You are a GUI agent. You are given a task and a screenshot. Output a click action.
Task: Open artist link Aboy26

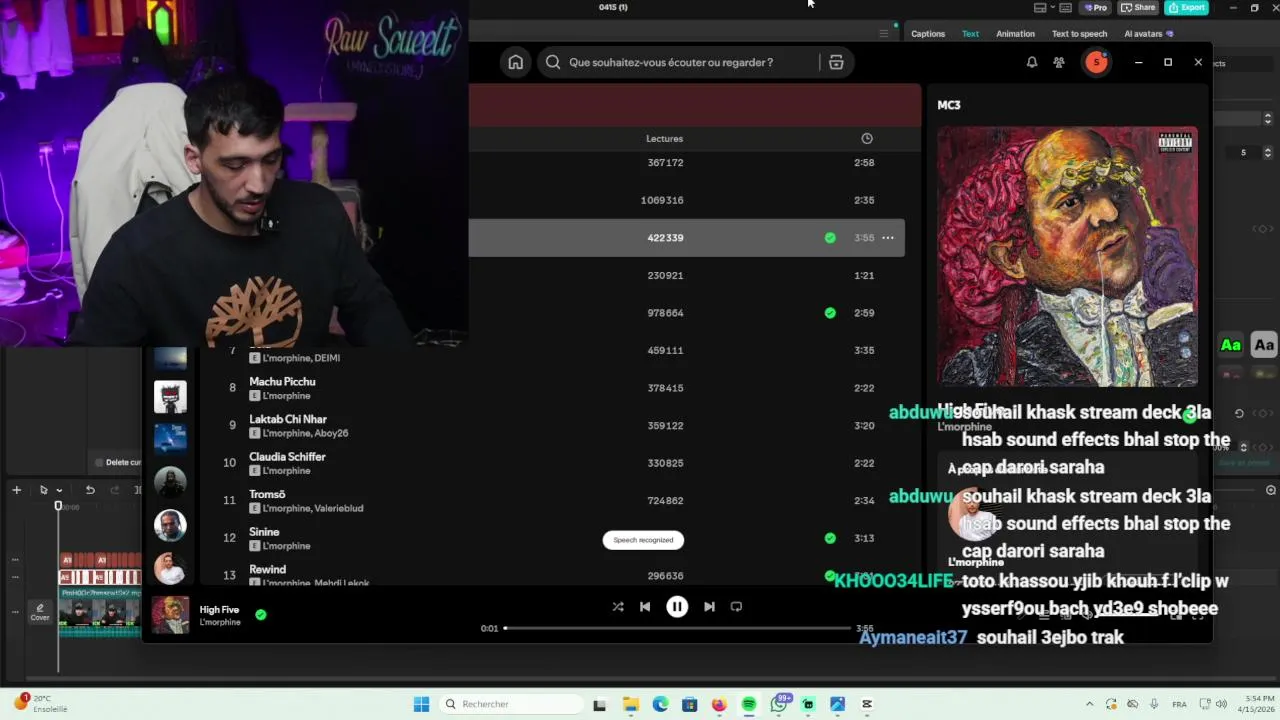click(332, 433)
